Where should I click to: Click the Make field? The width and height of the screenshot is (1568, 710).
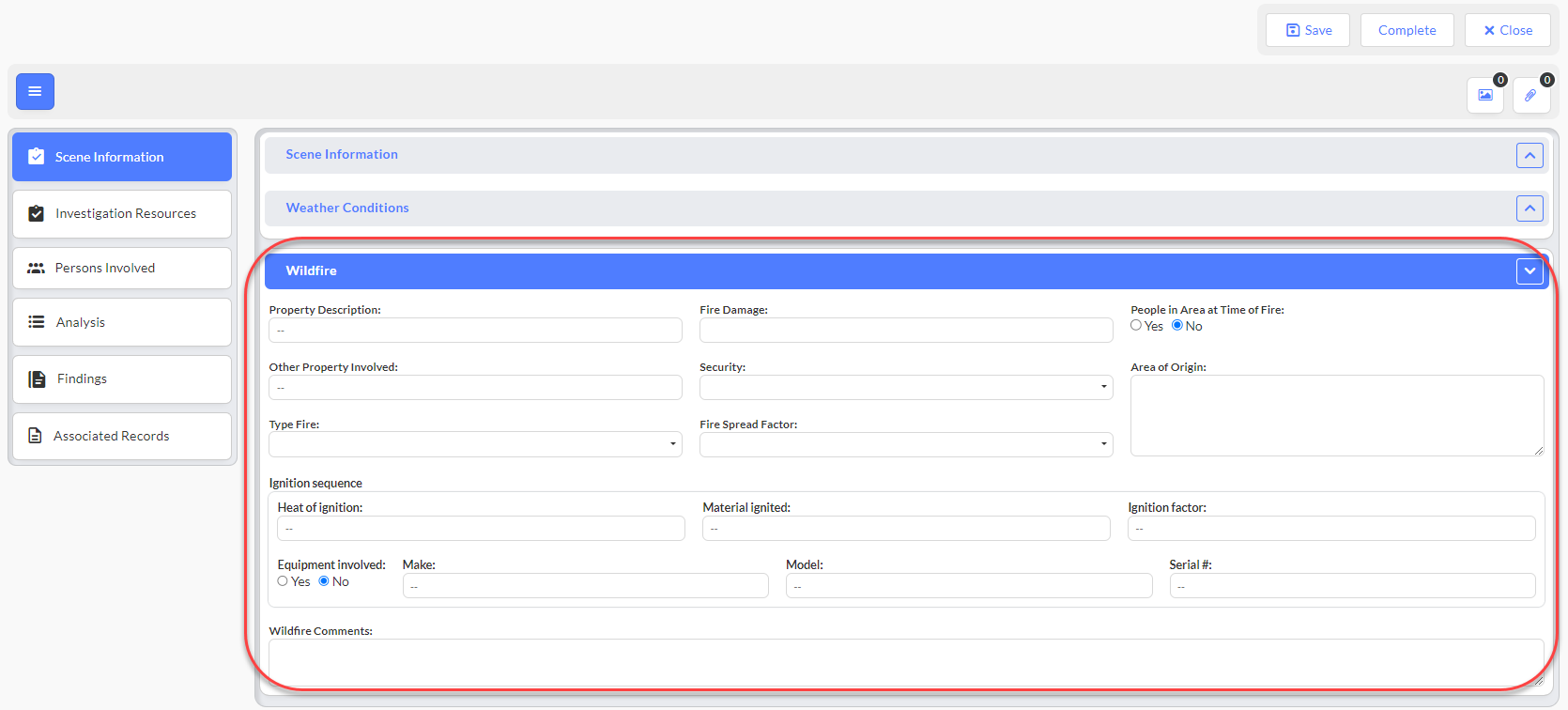[x=586, y=586]
